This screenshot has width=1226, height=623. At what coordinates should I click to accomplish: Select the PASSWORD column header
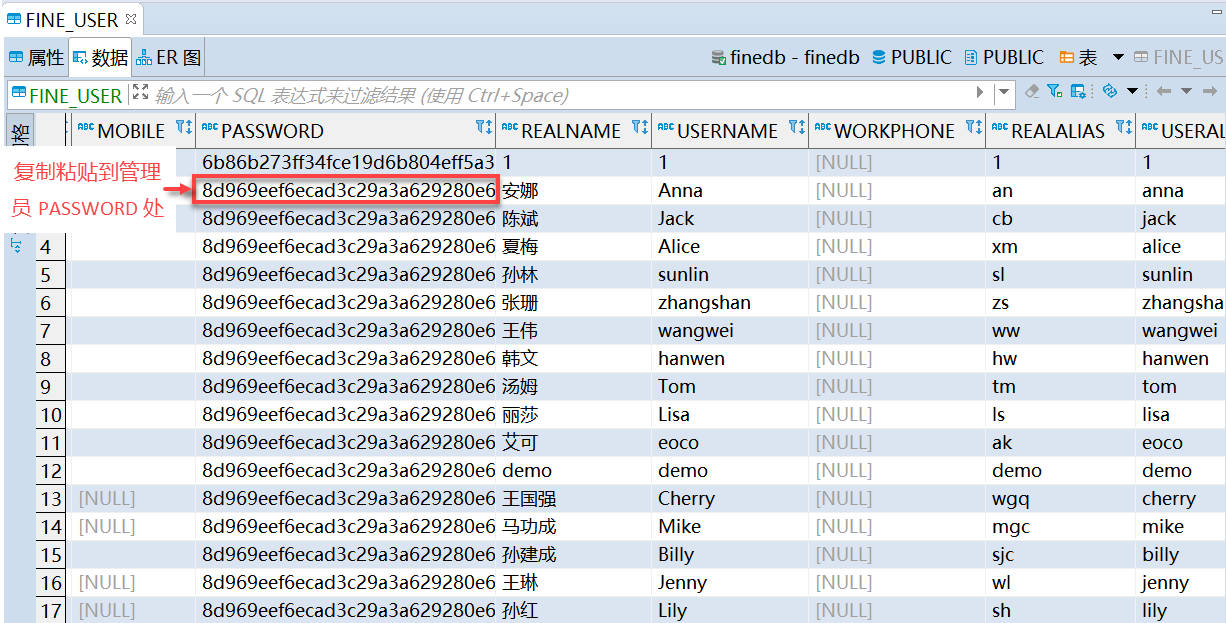(x=346, y=130)
